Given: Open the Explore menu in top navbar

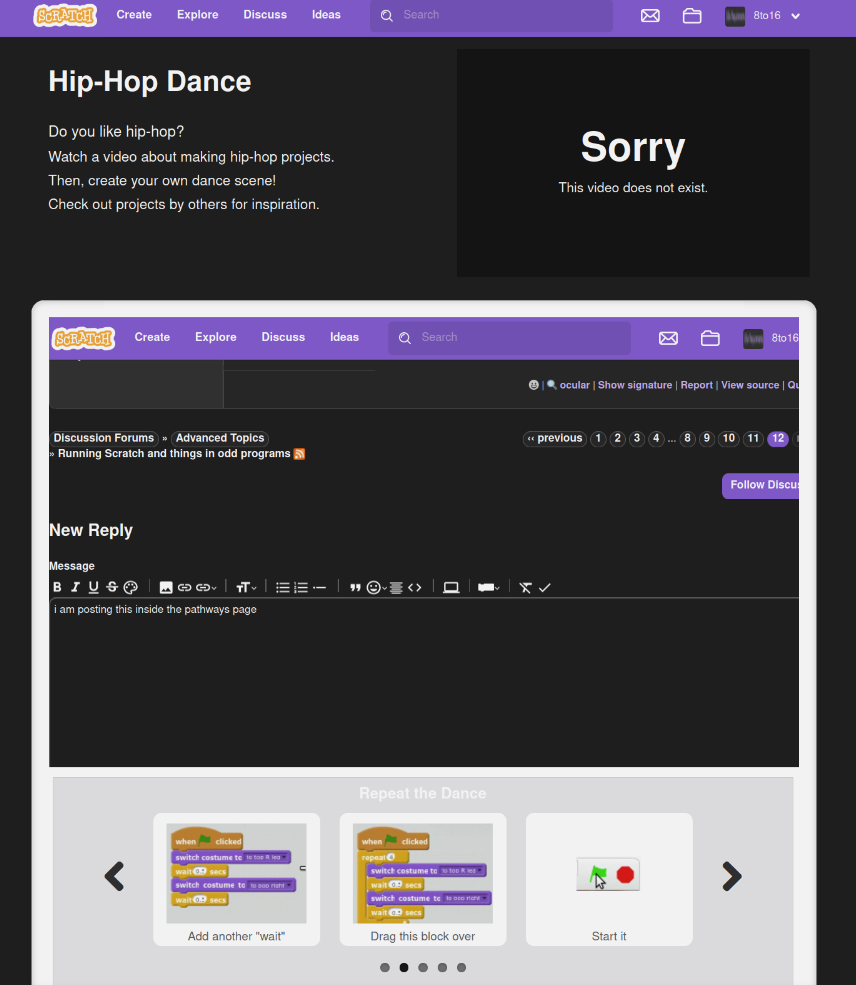Looking at the screenshot, I should click(198, 15).
